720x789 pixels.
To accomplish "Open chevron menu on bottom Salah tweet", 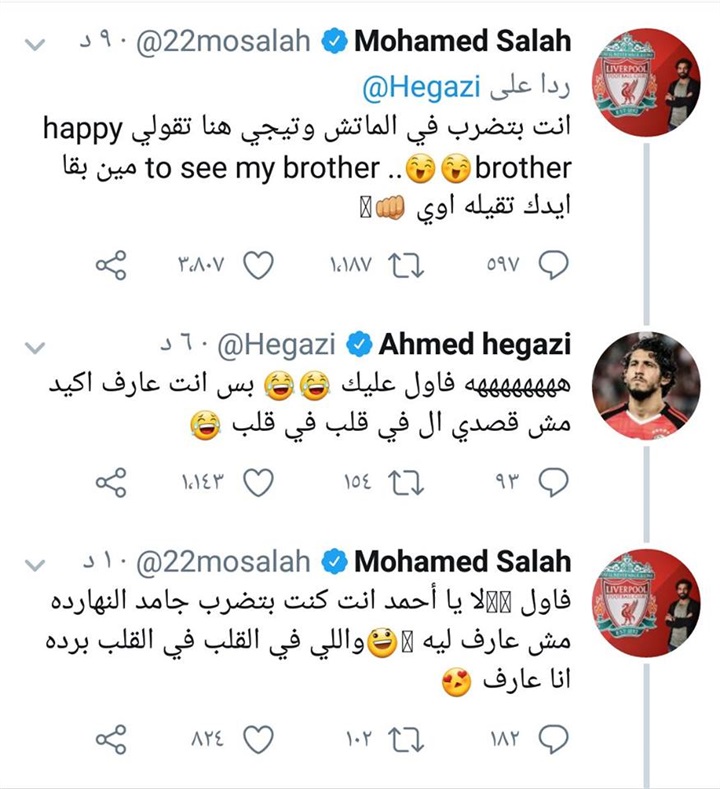I will pyautogui.click(x=35, y=565).
